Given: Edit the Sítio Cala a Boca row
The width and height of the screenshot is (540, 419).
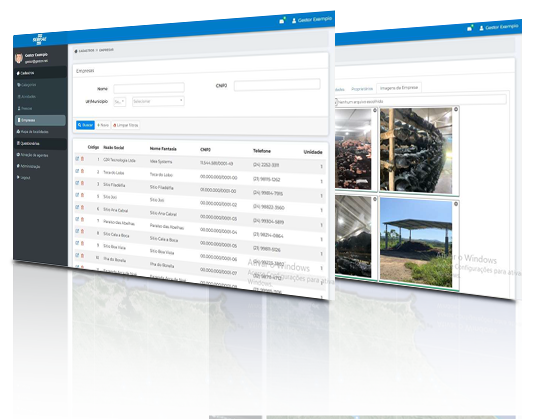Looking at the screenshot, I should pyautogui.click(x=77, y=231).
